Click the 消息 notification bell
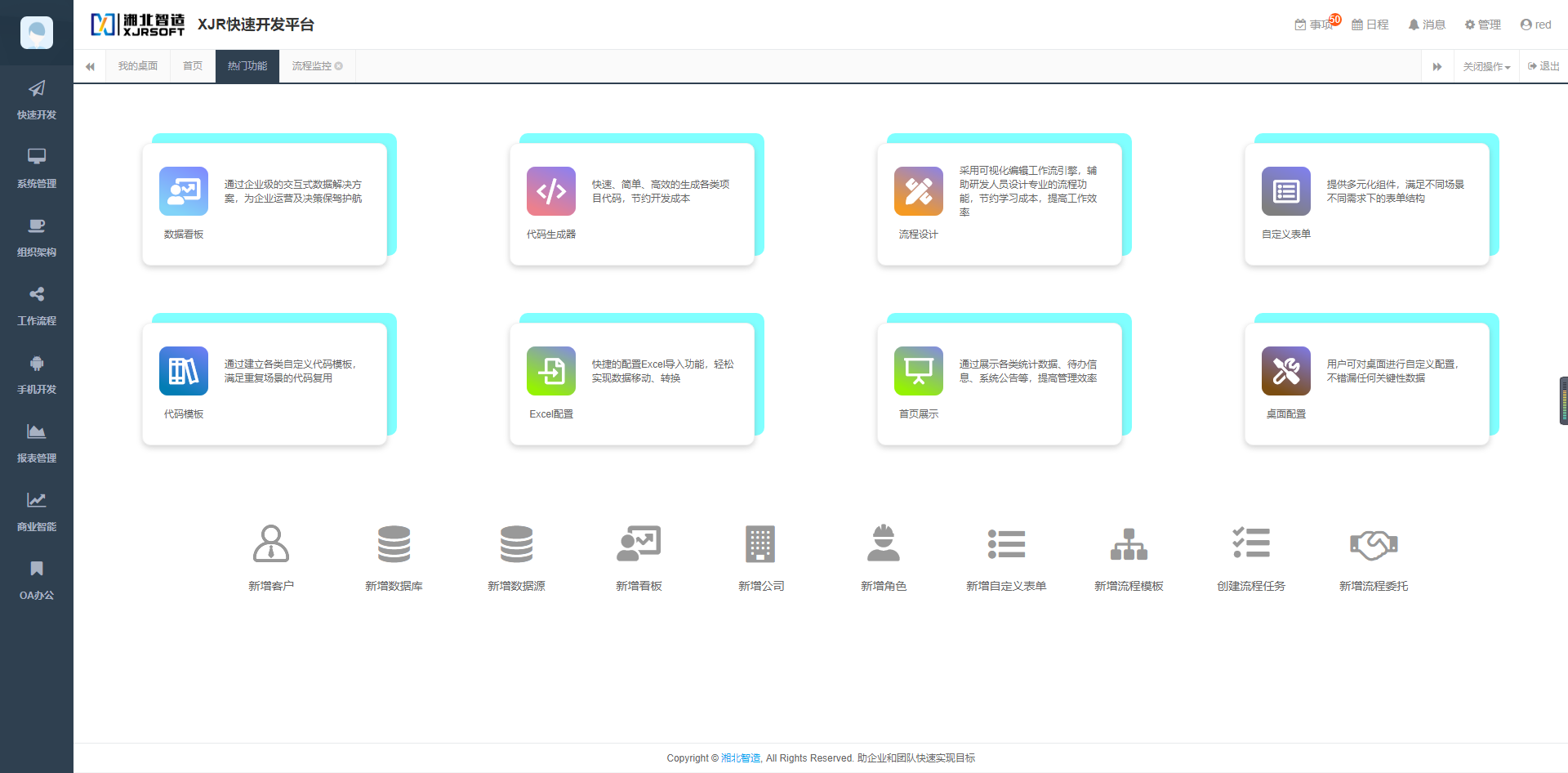Viewport: 1568px width, 773px height. (1426, 25)
